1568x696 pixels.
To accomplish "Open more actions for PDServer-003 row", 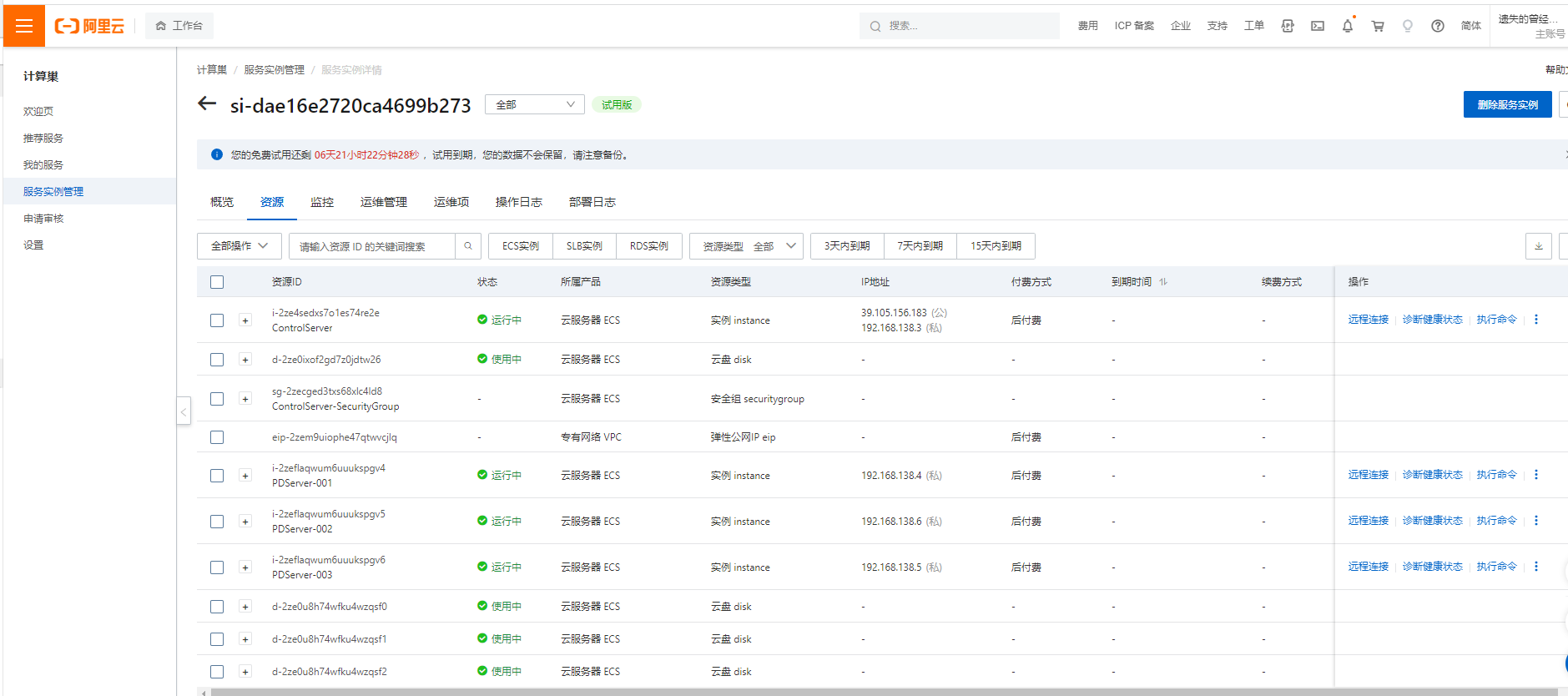I will [1536, 567].
